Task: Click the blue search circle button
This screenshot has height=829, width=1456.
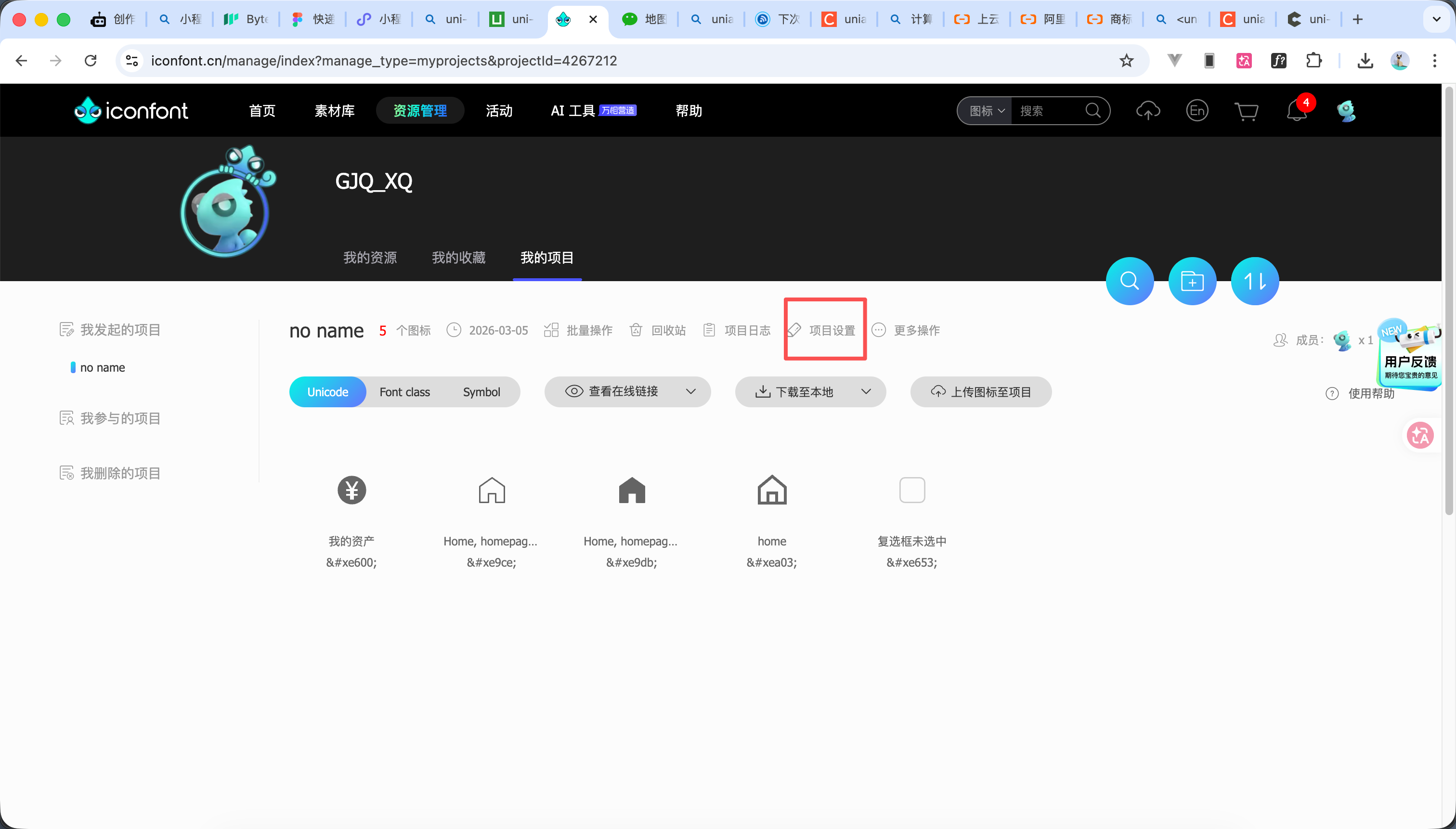Action: [x=1129, y=281]
